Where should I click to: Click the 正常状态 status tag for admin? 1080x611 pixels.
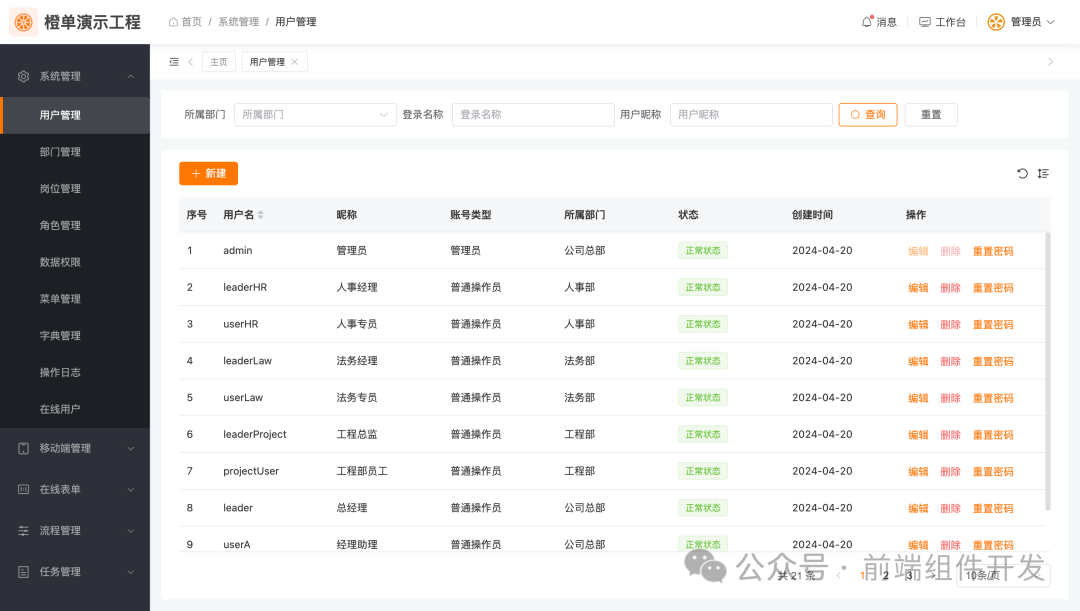click(x=702, y=250)
